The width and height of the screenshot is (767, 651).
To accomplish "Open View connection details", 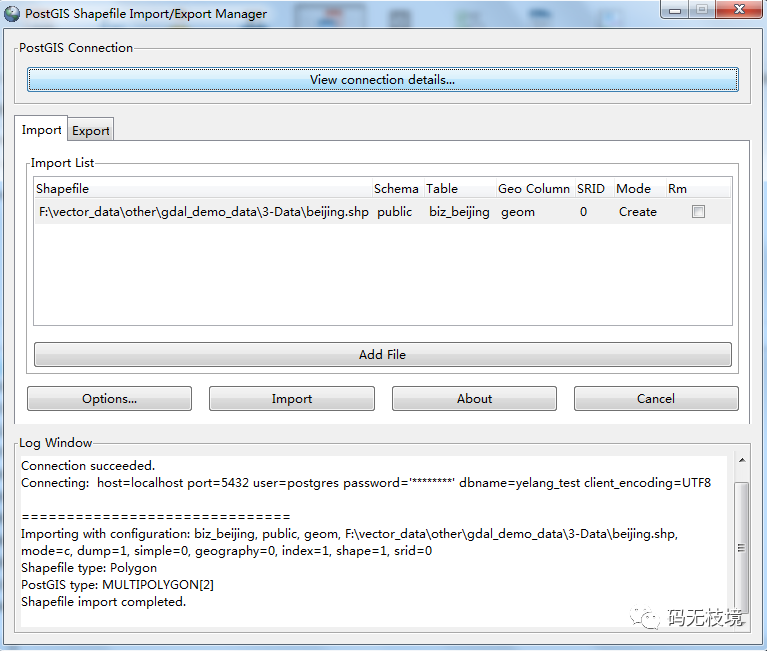I will point(383,80).
